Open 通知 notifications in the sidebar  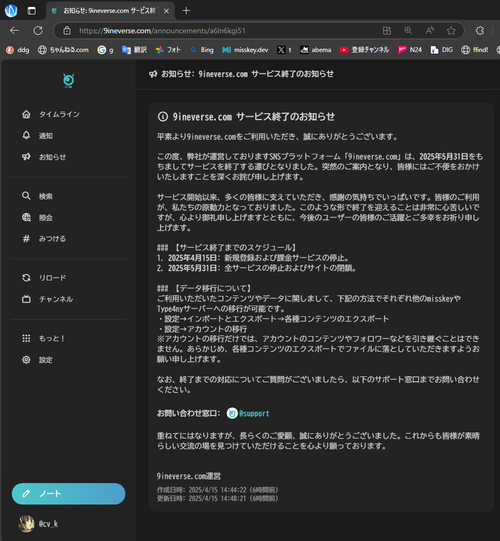click(37, 136)
